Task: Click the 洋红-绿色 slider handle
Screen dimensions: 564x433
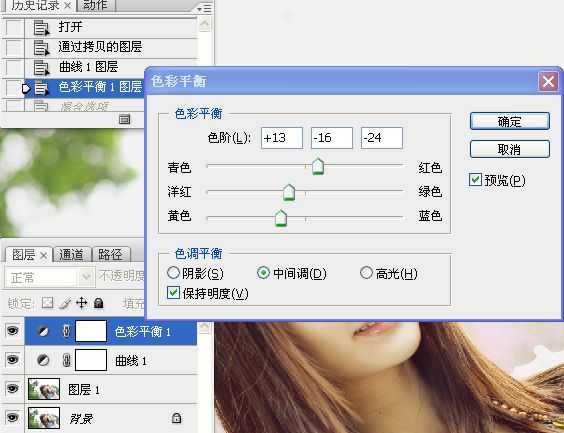Action: pos(289,192)
